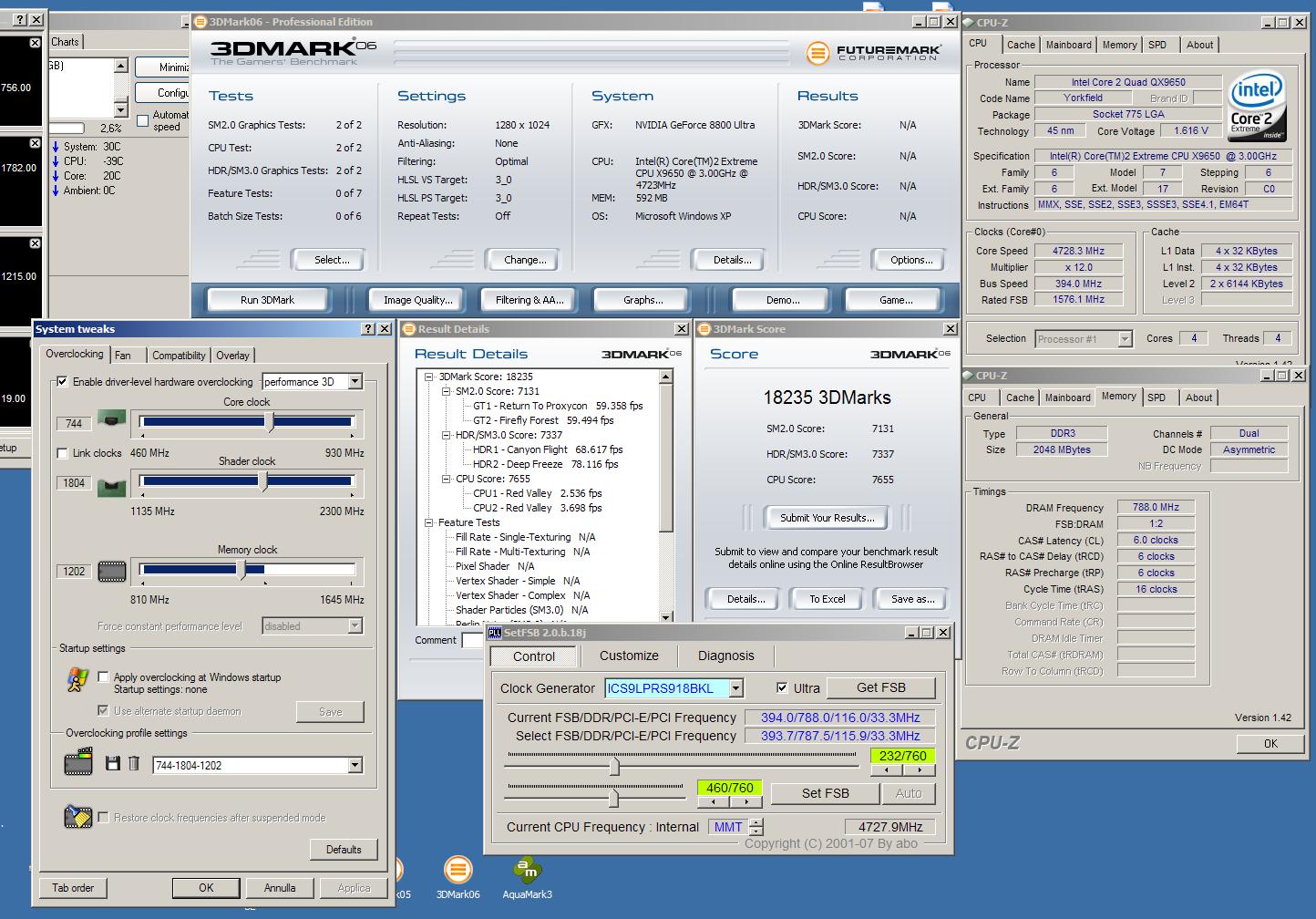1316x919 pixels.
Task: Open the performance 3D mode dropdown
Action: [355, 382]
